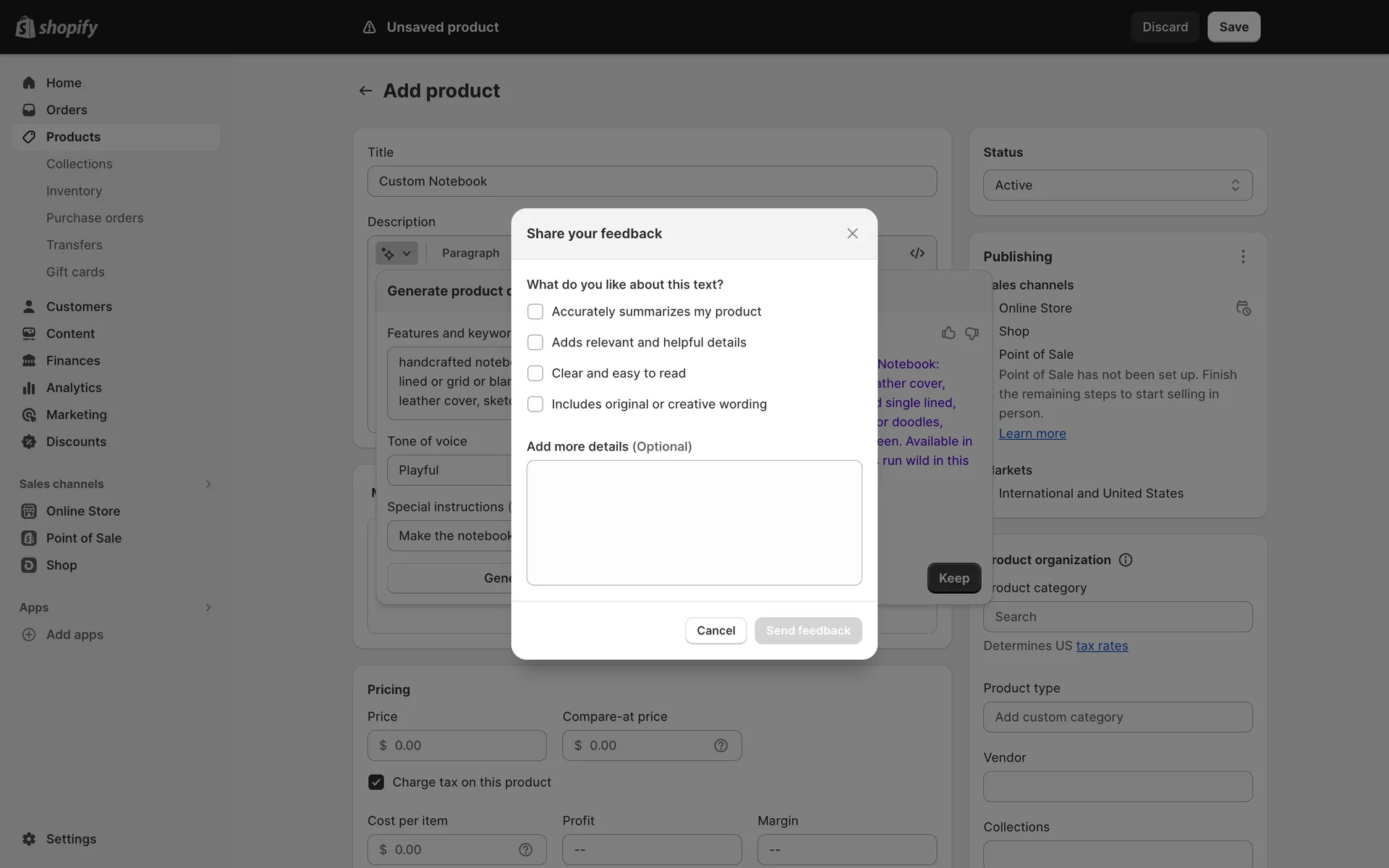Click the thumbs down icon

972,333
